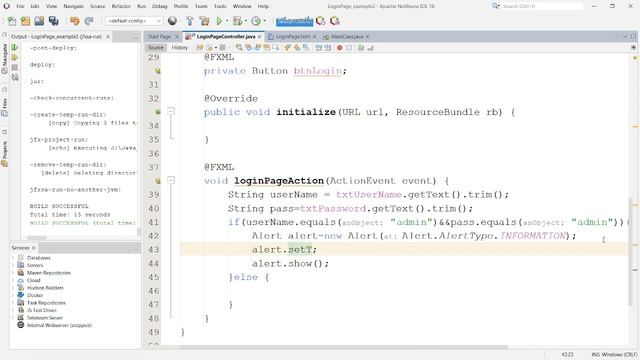
Task: Click the Profile Project clock icon
Action: click(256, 21)
